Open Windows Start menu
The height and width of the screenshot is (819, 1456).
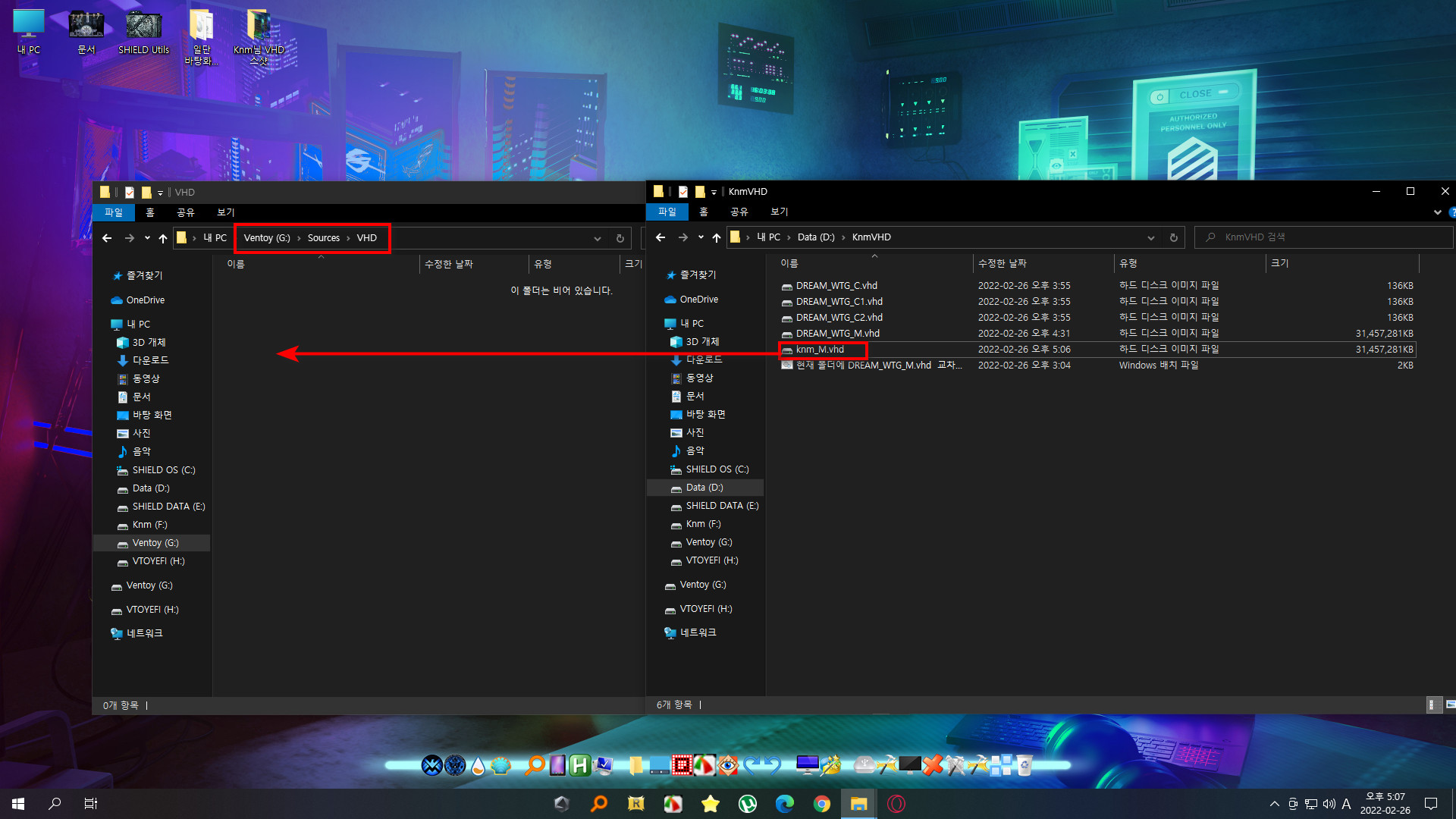[x=18, y=804]
